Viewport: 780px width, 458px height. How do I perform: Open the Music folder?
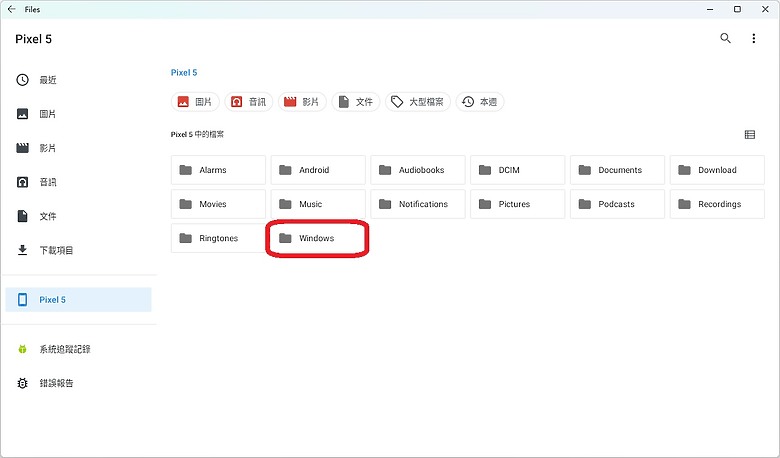coord(318,204)
